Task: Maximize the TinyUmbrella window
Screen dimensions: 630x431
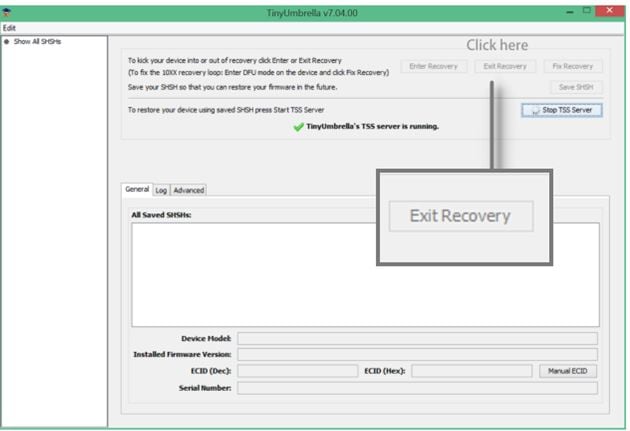Action: pos(587,11)
